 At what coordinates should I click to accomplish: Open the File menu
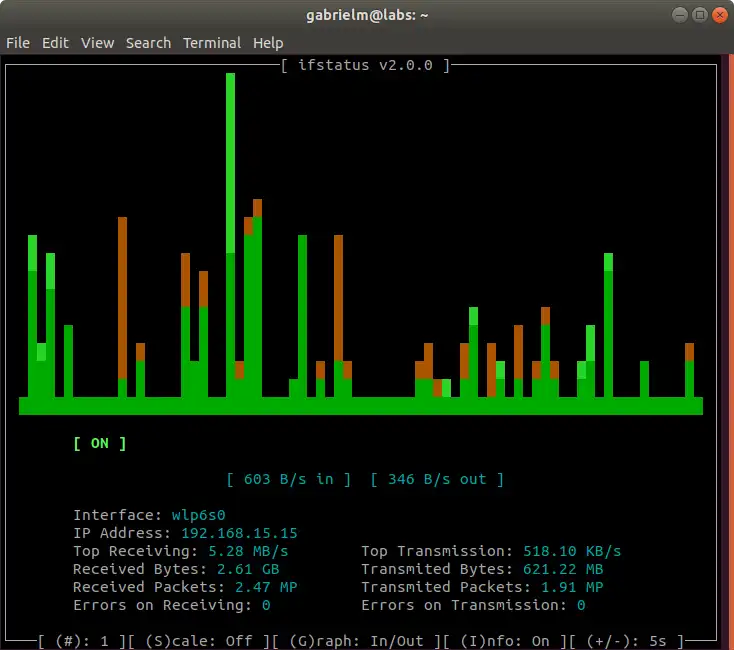18,43
